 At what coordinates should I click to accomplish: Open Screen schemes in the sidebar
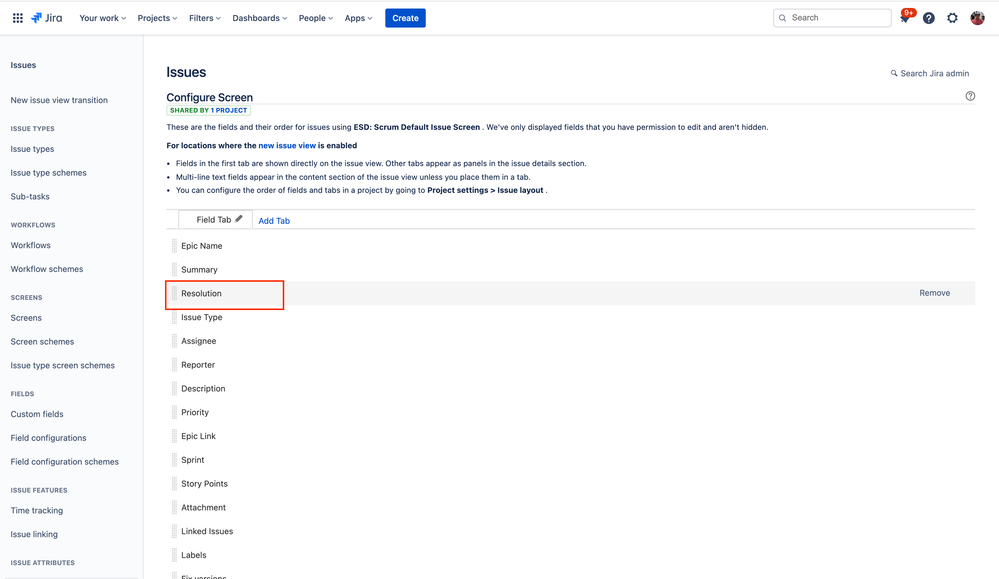click(42, 341)
